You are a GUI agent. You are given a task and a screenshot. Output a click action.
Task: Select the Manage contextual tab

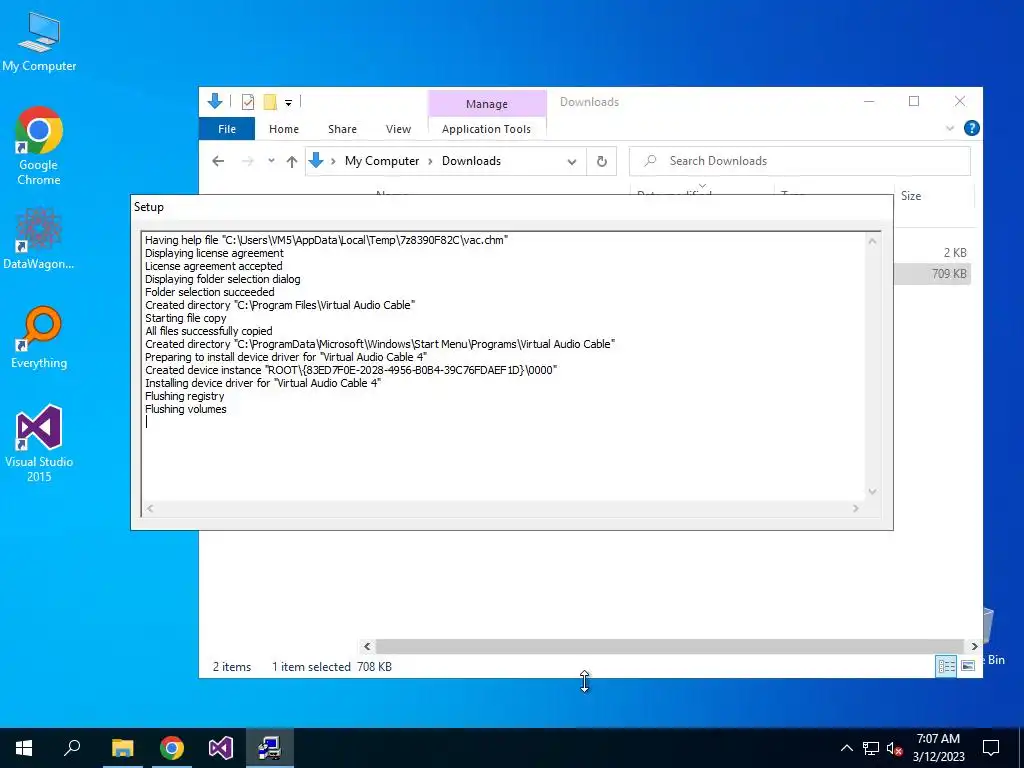tap(487, 104)
